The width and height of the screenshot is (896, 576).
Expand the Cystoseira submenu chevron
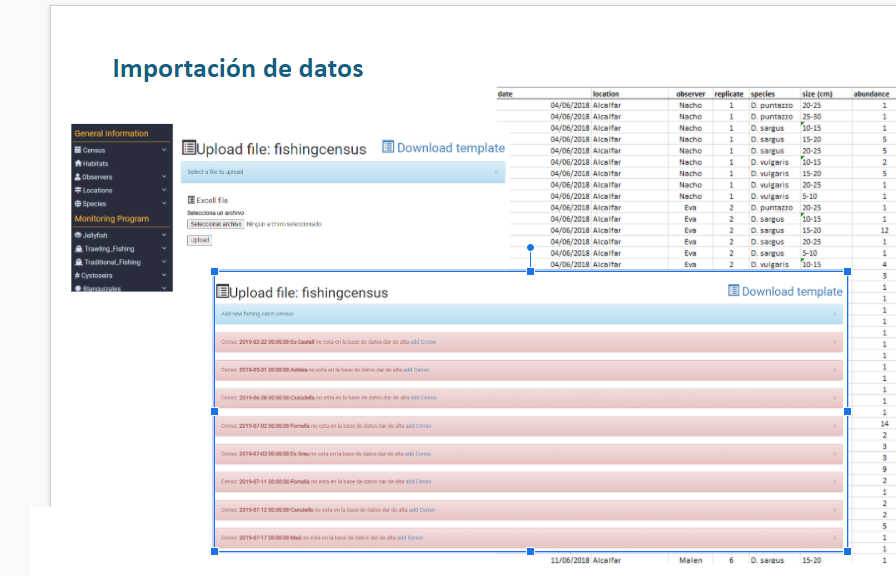click(164, 275)
